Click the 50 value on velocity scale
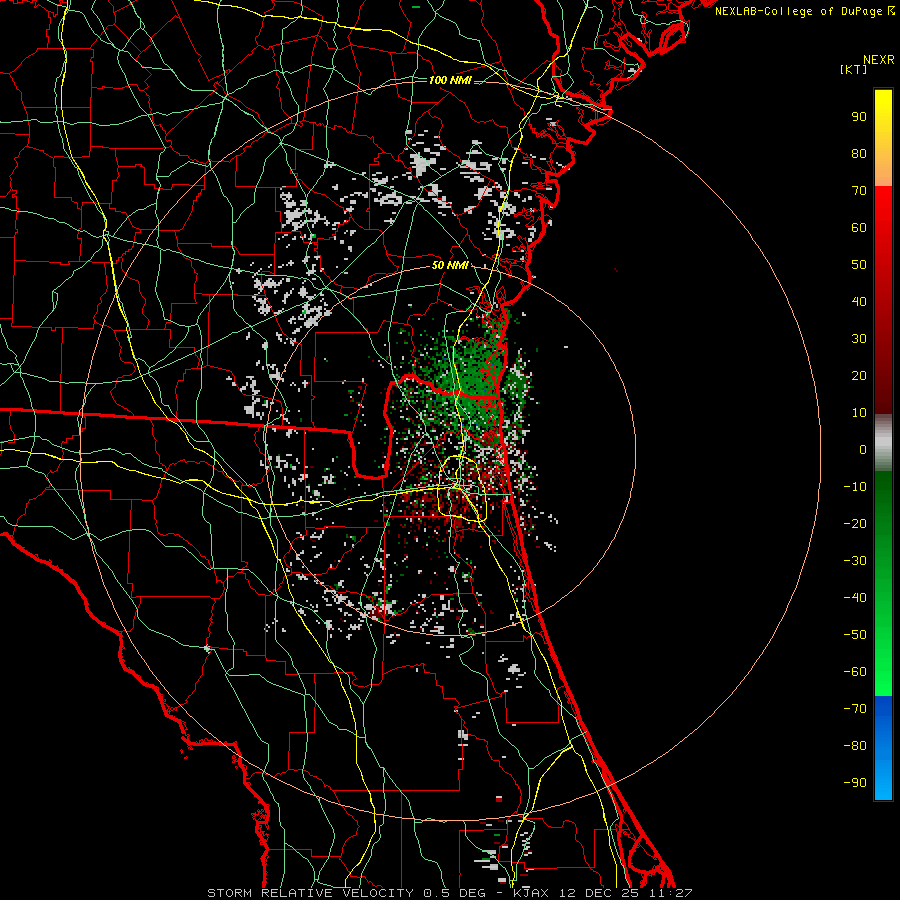The image size is (900, 900). (859, 265)
